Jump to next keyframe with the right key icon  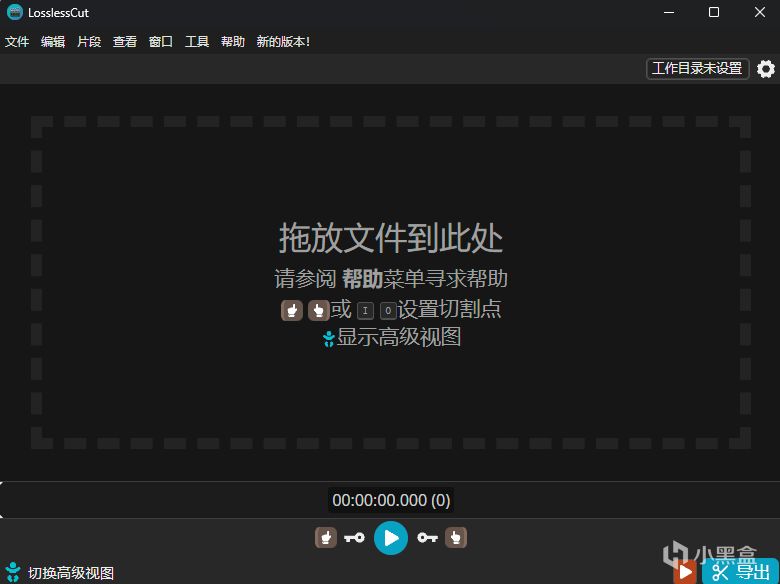coord(427,538)
